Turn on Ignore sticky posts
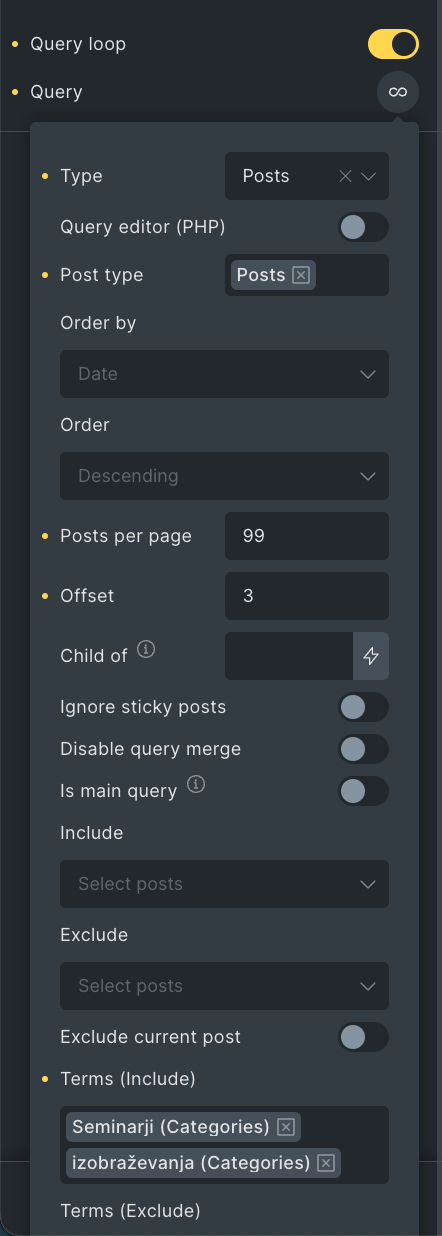This screenshot has width=442, height=1236. (x=363, y=707)
